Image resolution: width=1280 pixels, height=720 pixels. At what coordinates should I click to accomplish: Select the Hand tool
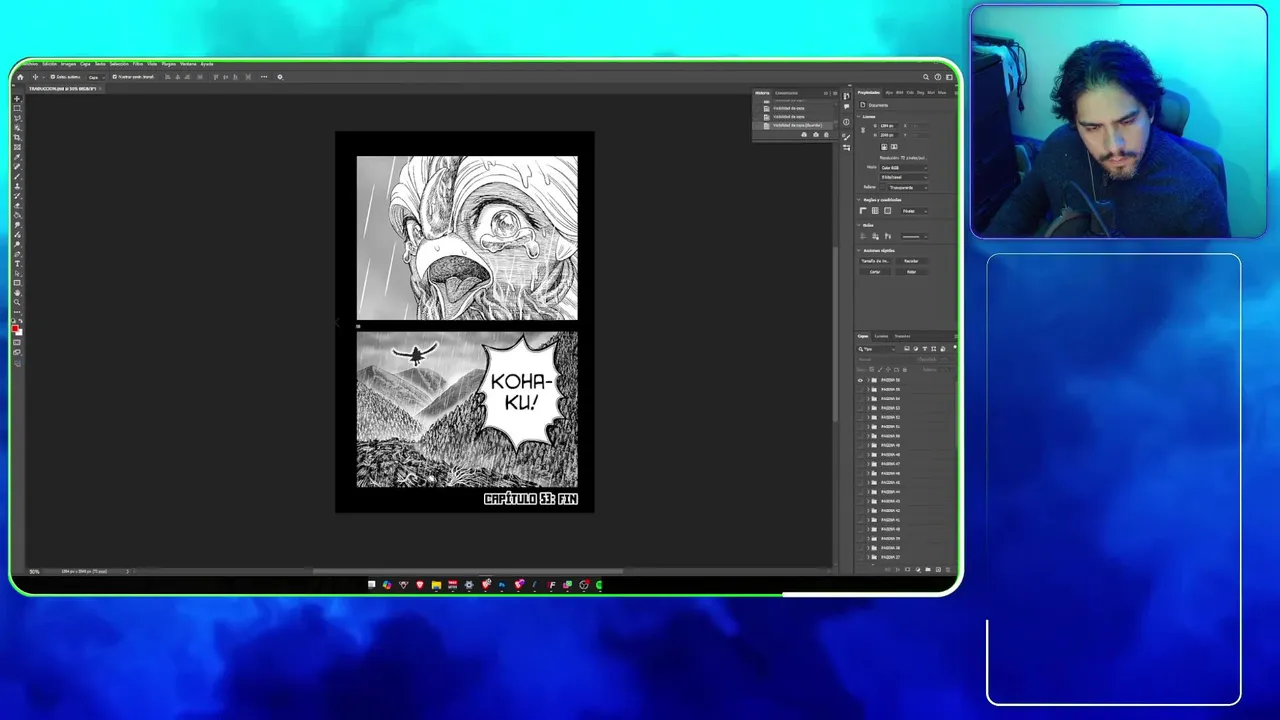click(x=17, y=293)
